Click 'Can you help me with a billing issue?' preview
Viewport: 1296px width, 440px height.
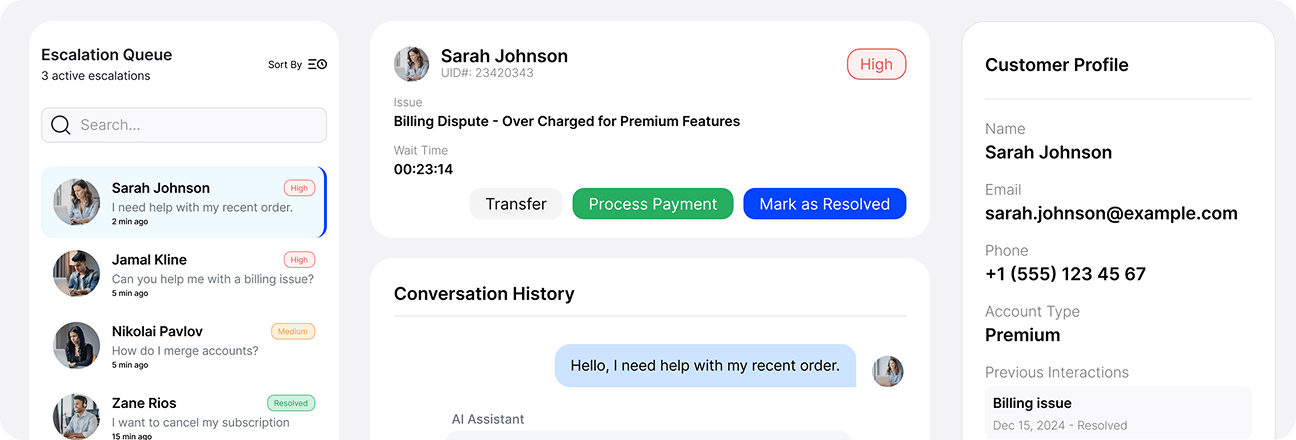coord(213,279)
